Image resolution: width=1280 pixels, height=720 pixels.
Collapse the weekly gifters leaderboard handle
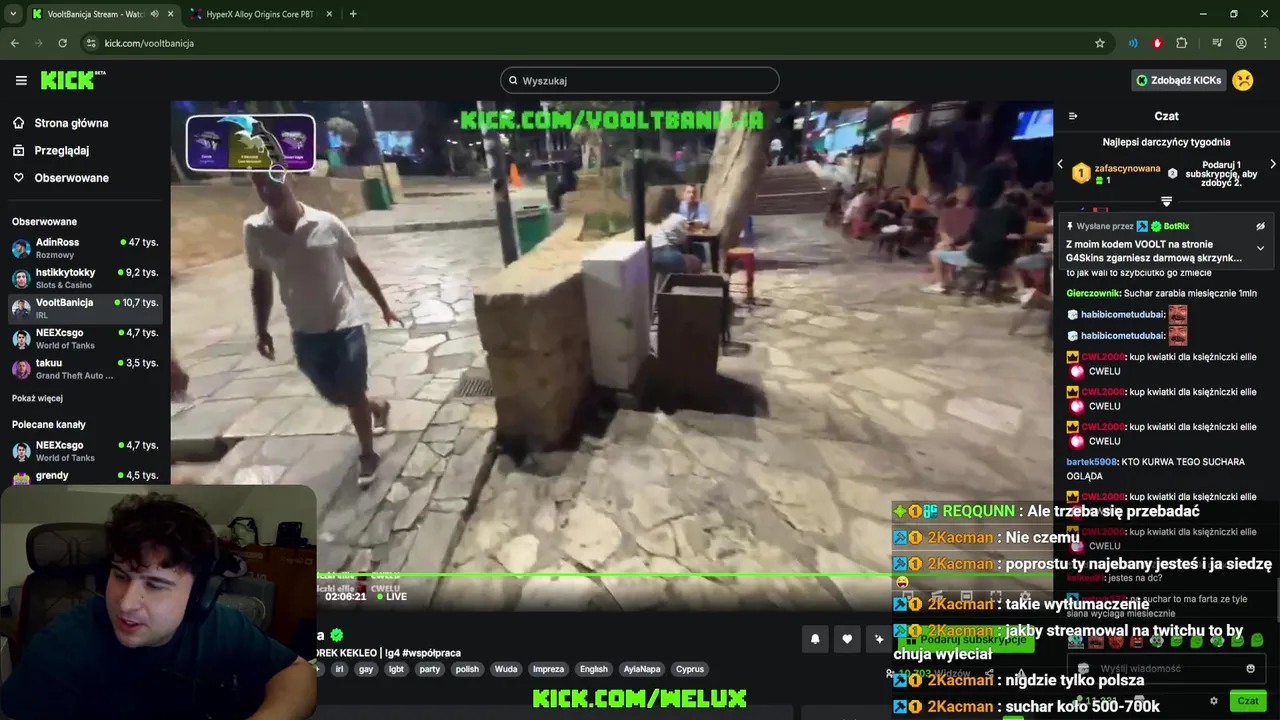coord(1166,202)
